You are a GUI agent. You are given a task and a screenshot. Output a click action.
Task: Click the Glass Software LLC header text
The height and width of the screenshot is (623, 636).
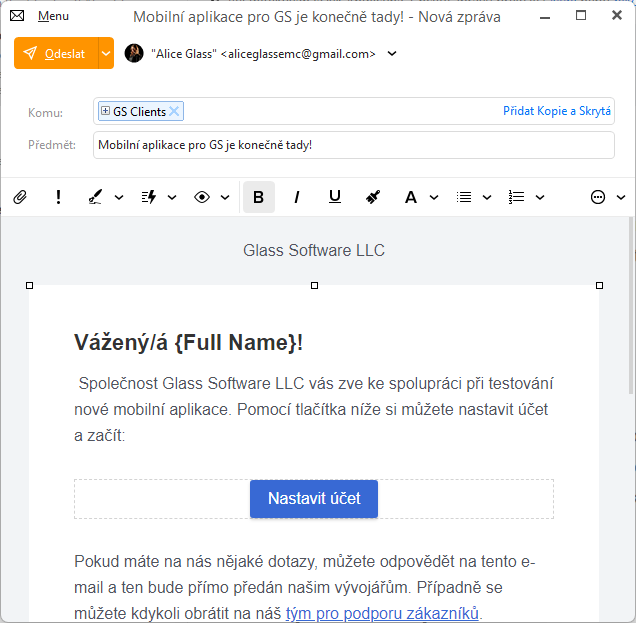[x=314, y=250]
